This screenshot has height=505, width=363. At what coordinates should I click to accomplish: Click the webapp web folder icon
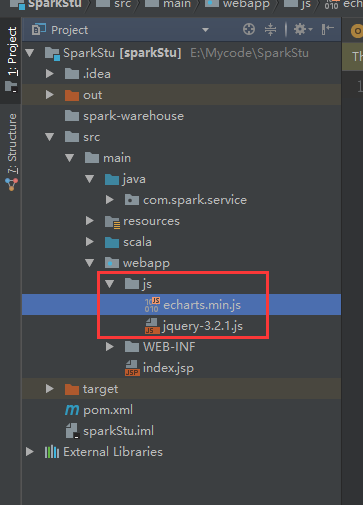(x=112, y=263)
